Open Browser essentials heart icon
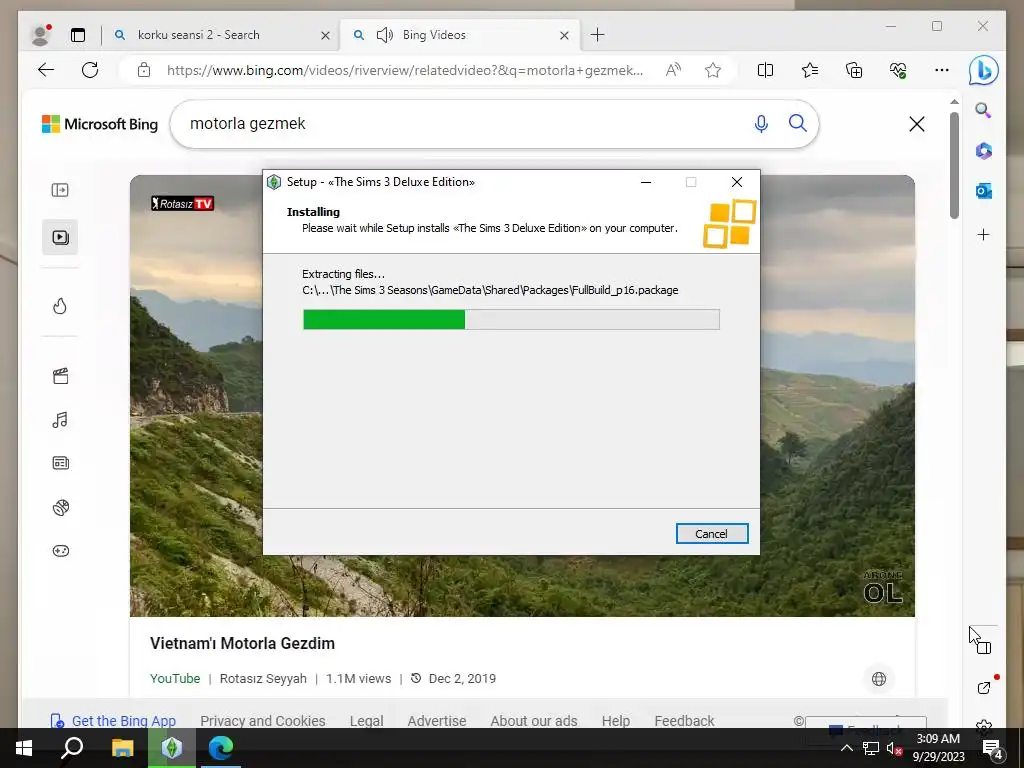This screenshot has height=768, width=1024. point(898,70)
